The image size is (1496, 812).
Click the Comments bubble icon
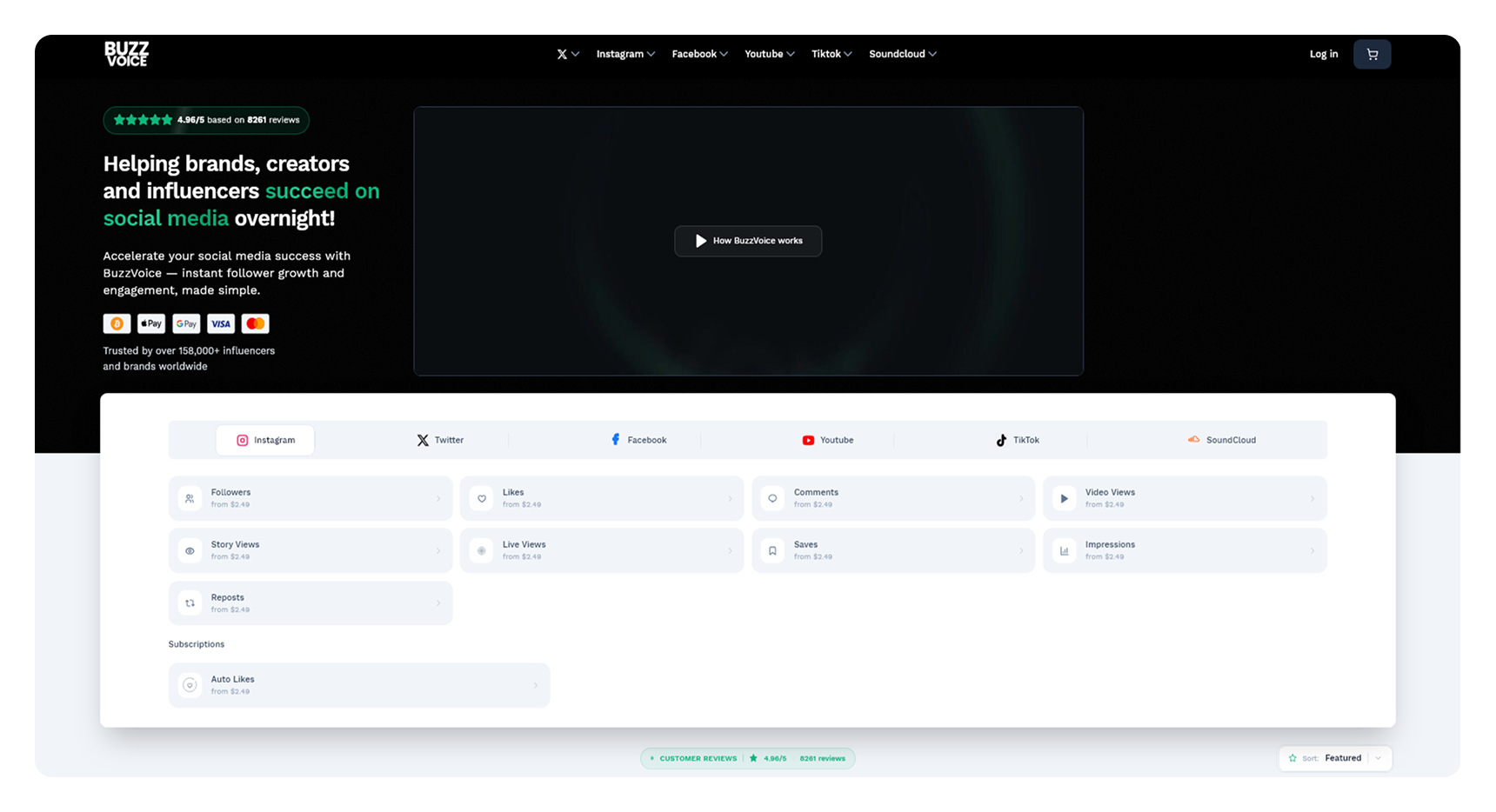click(x=772, y=498)
